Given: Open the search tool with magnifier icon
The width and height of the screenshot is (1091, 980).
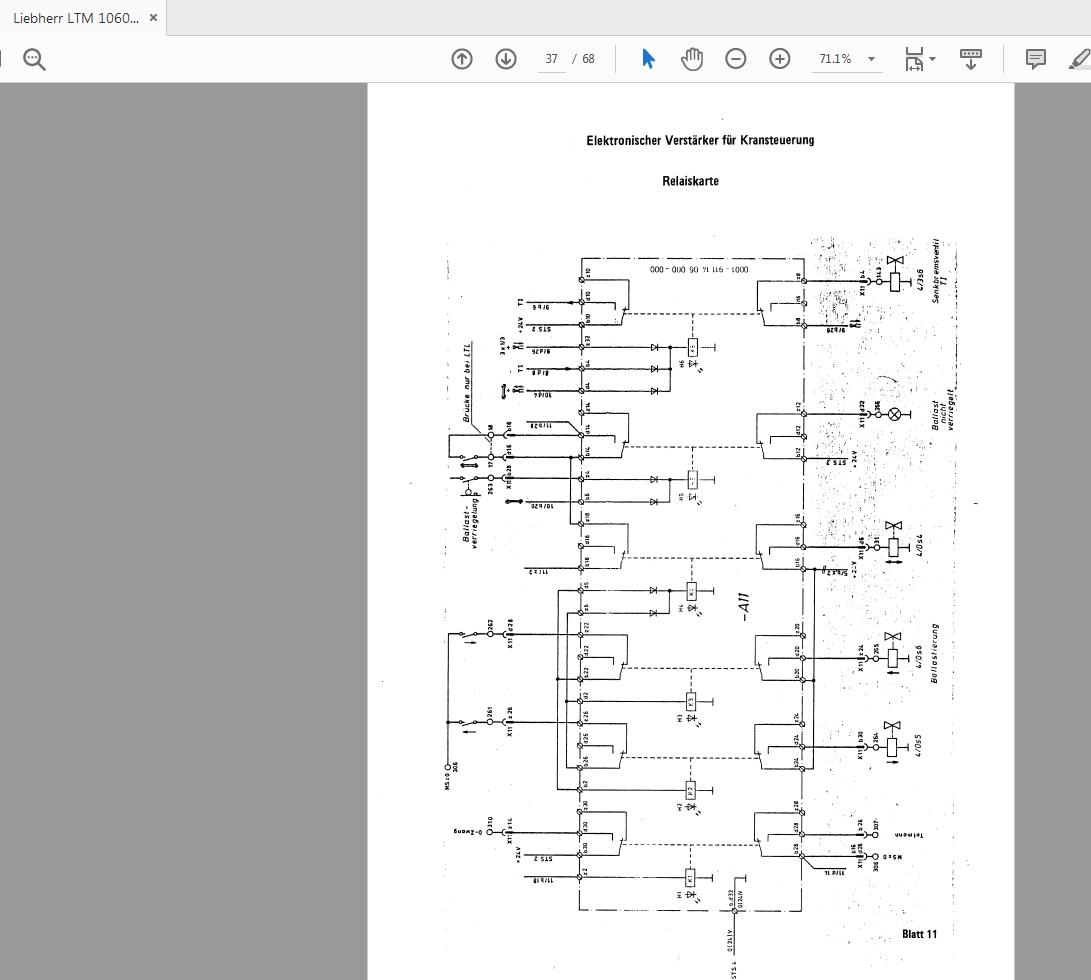Looking at the screenshot, I should click(34, 59).
